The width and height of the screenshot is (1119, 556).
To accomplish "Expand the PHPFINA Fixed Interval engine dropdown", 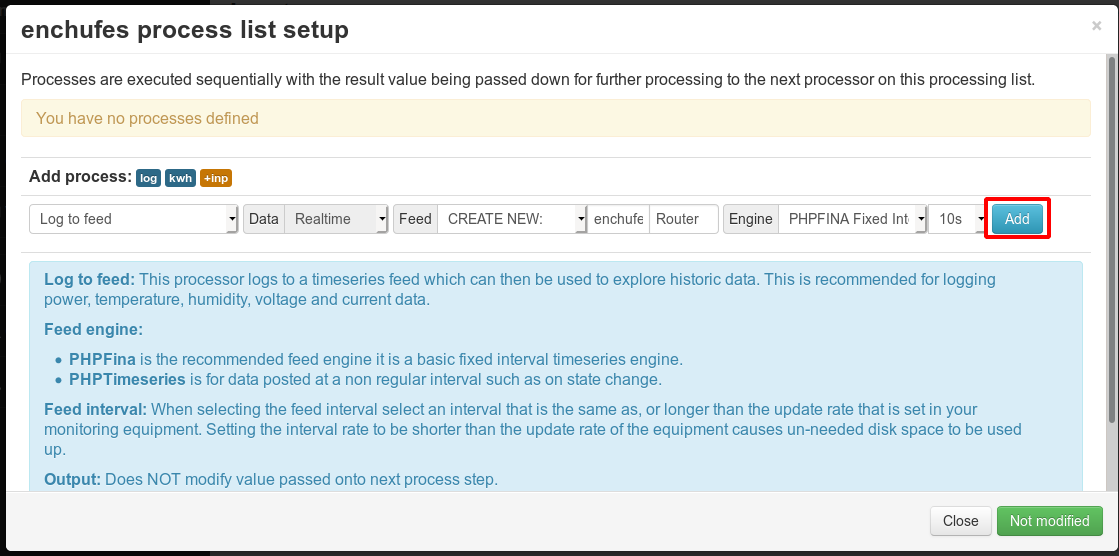I will click(851, 219).
